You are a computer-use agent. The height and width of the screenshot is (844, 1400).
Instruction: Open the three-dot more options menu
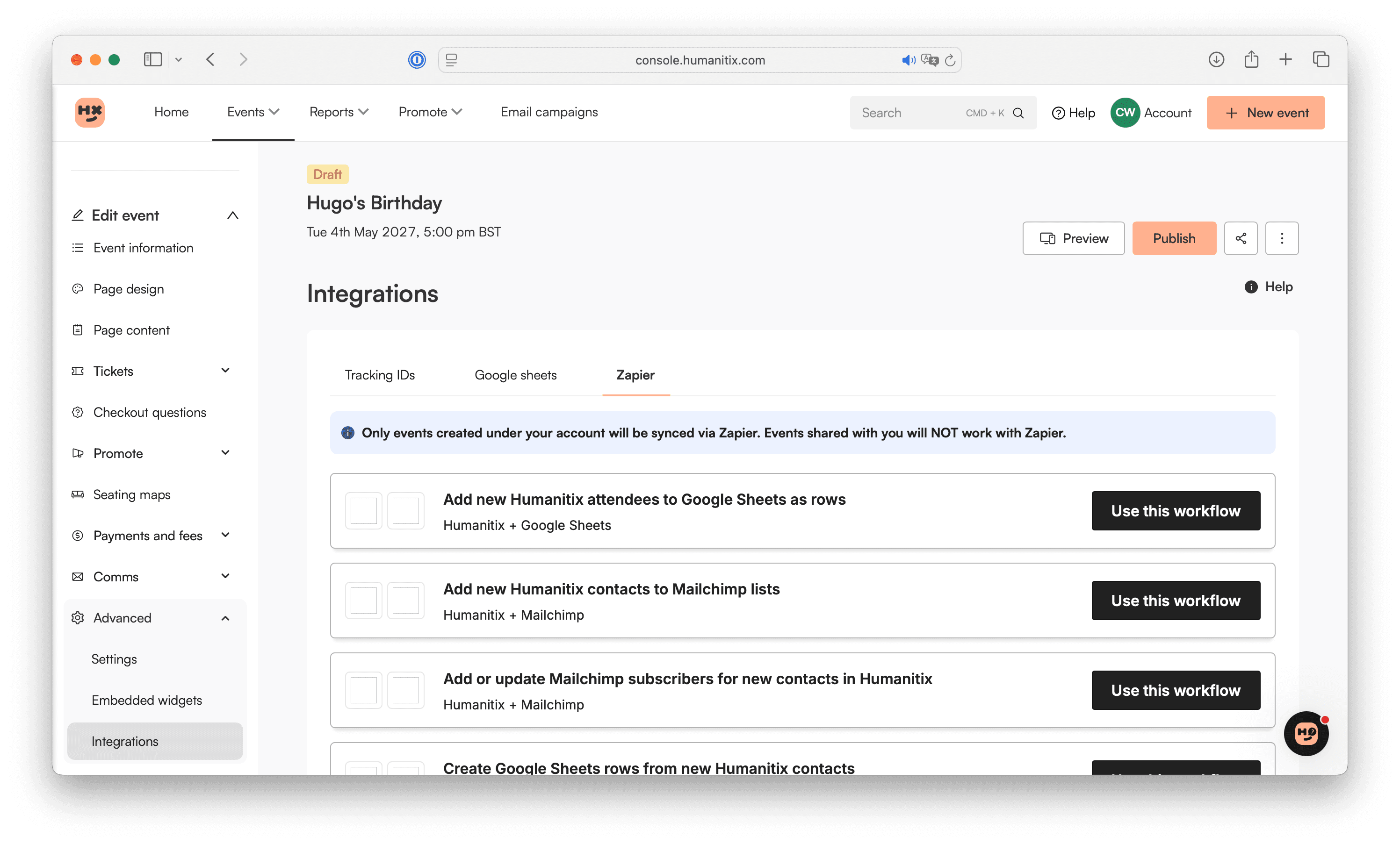1282,238
